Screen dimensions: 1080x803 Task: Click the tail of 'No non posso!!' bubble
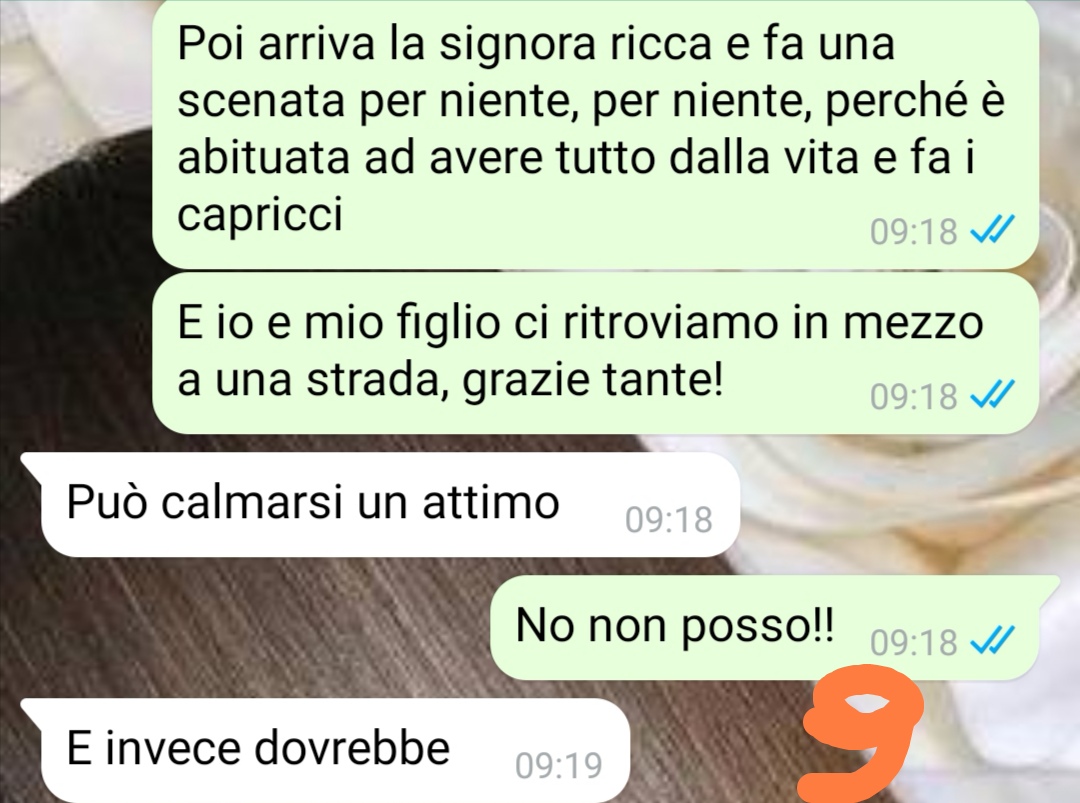[x=1048, y=587]
